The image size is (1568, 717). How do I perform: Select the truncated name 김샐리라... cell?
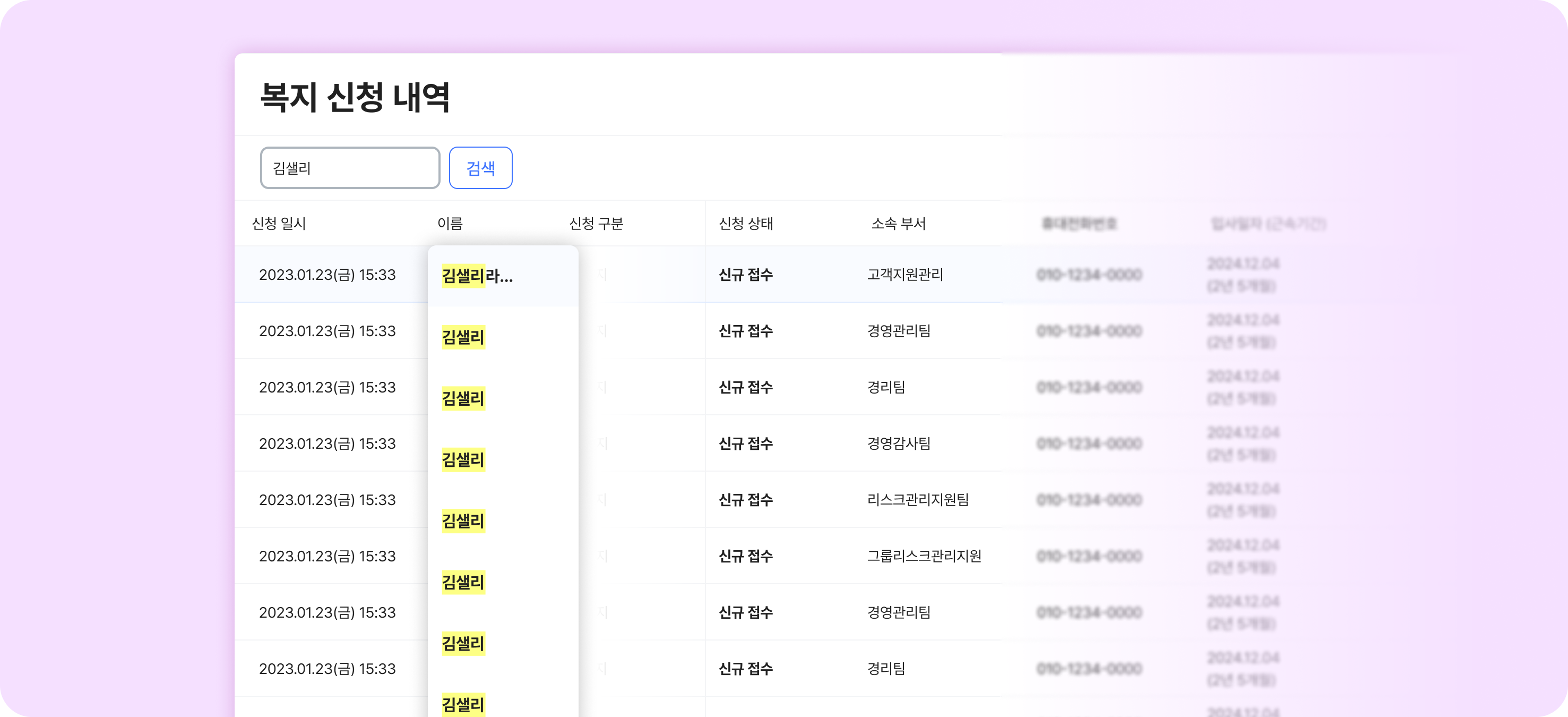[x=477, y=276]
